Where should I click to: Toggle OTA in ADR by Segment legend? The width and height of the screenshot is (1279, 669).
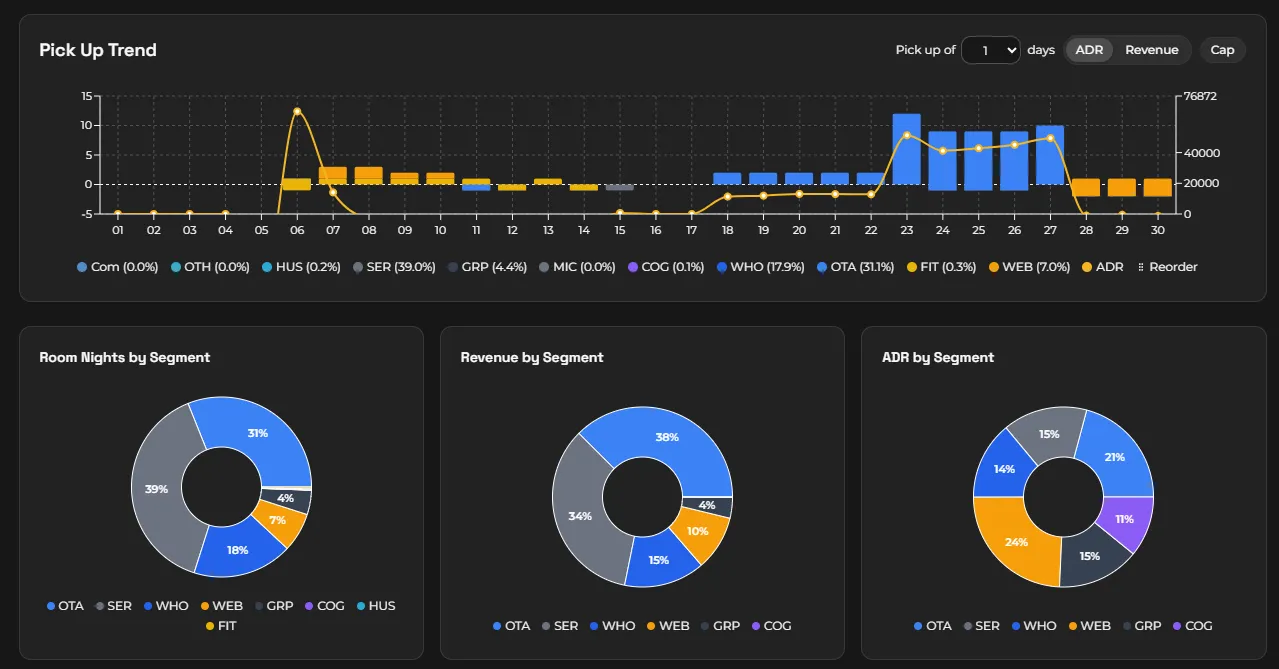[x=933, y=626]
